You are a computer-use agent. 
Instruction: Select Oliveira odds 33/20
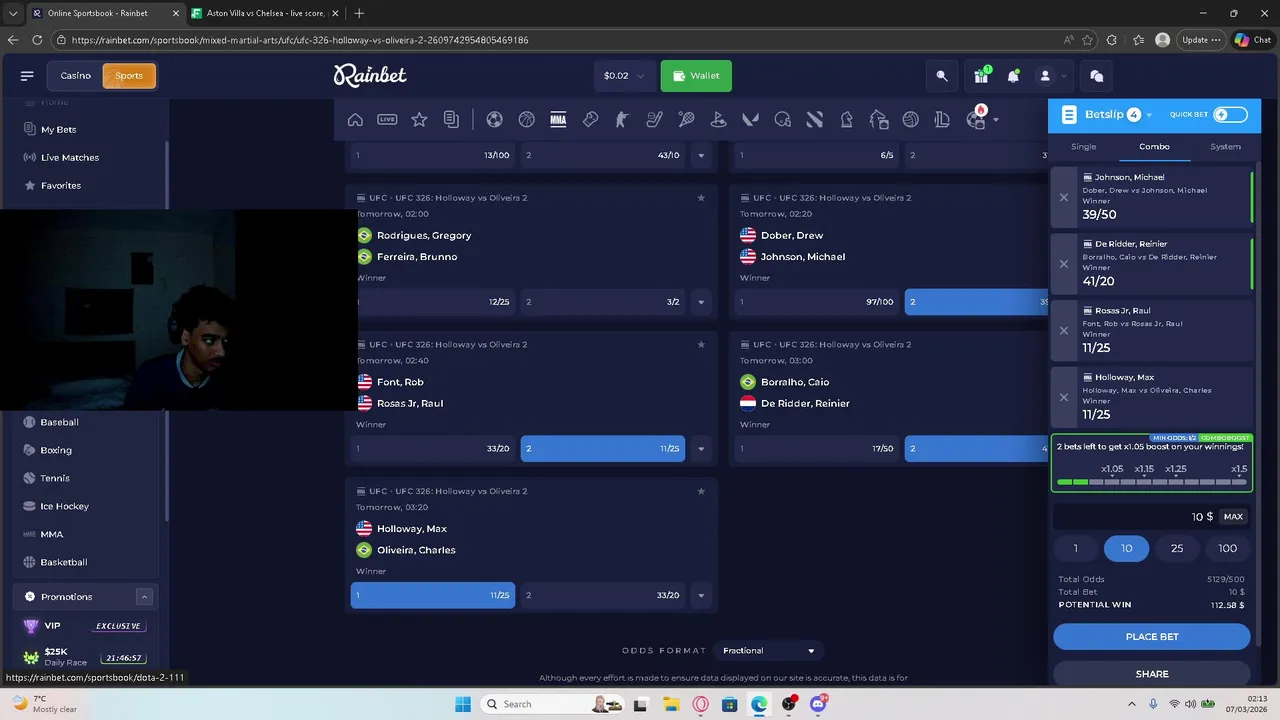tap(603, 596)
